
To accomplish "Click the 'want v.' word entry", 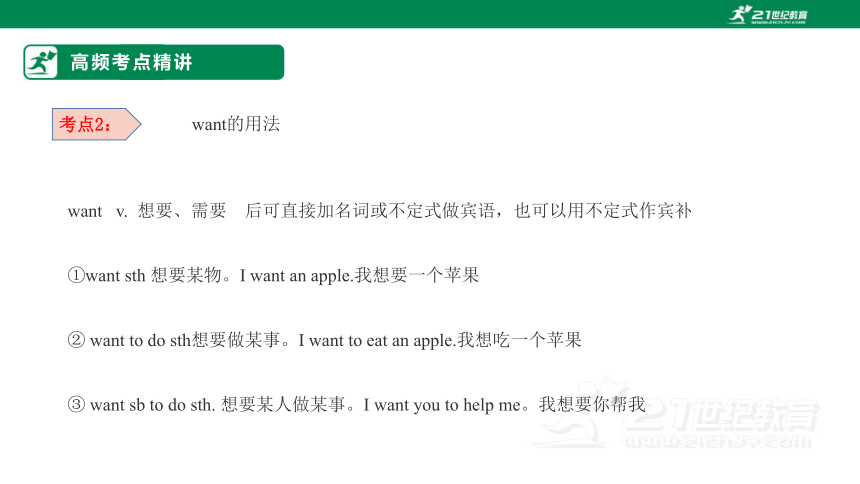I will click(98, 211).
